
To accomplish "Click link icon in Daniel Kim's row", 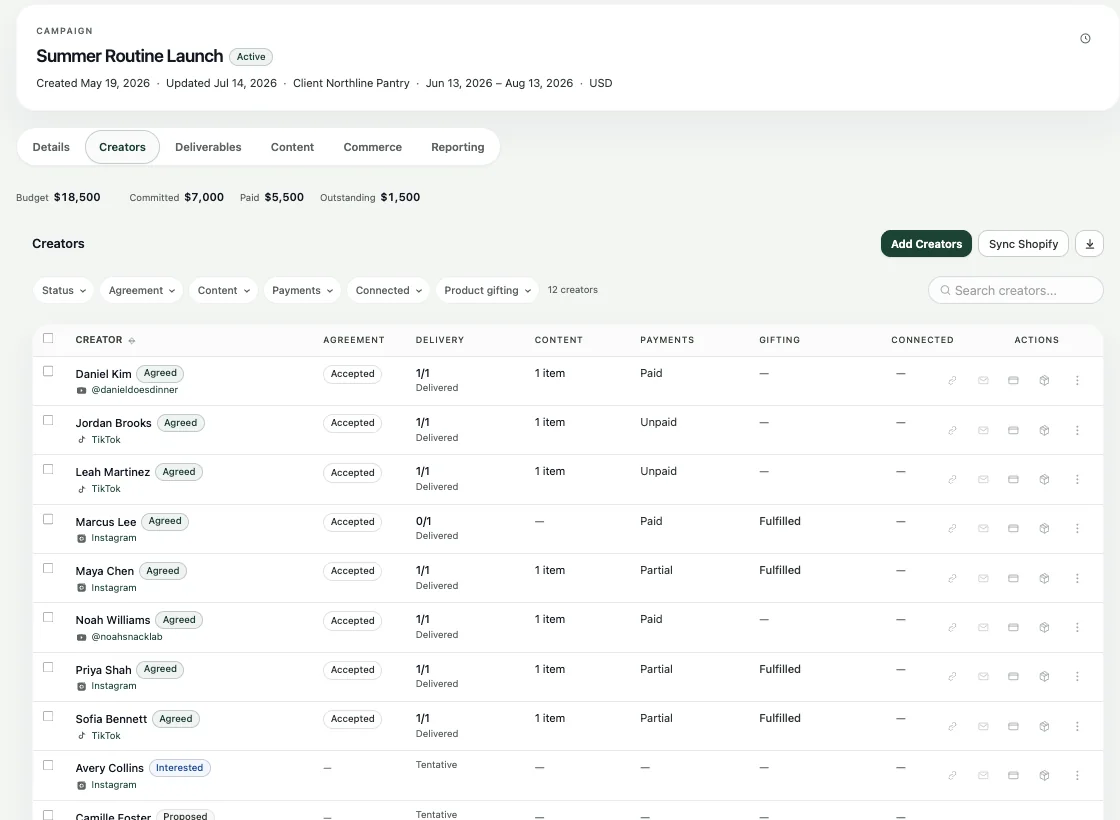I will pyautogui.click(x=952, y=381).
